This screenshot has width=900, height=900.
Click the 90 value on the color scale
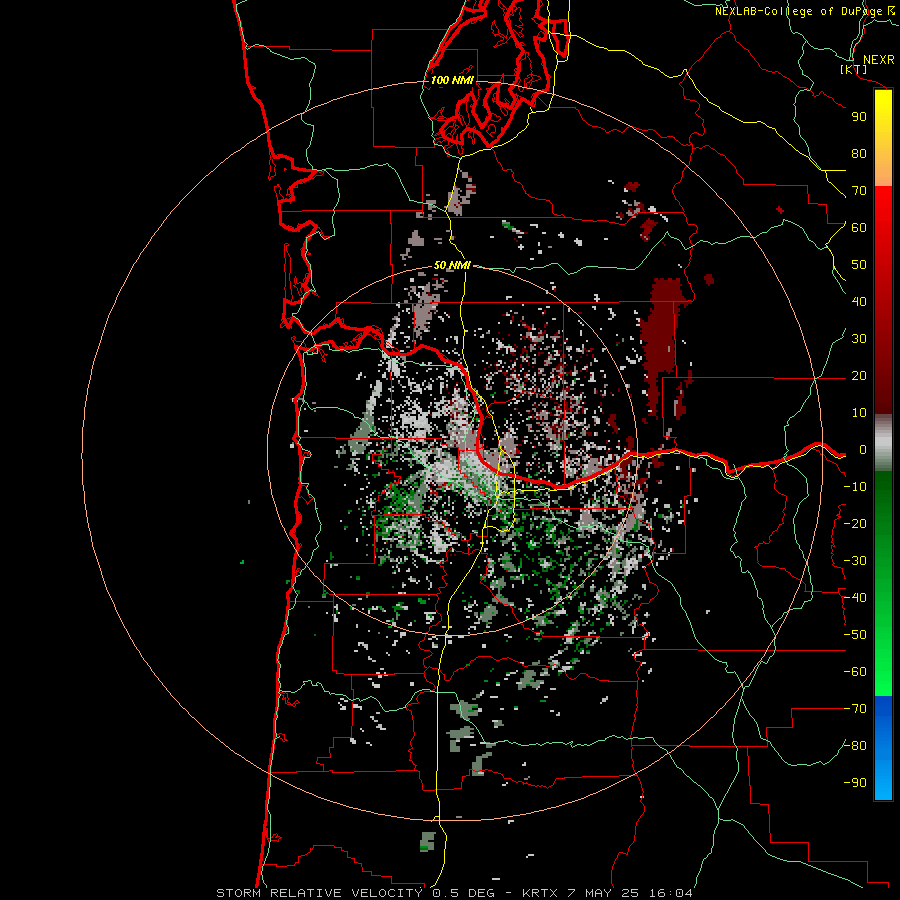tap(859, 117)
